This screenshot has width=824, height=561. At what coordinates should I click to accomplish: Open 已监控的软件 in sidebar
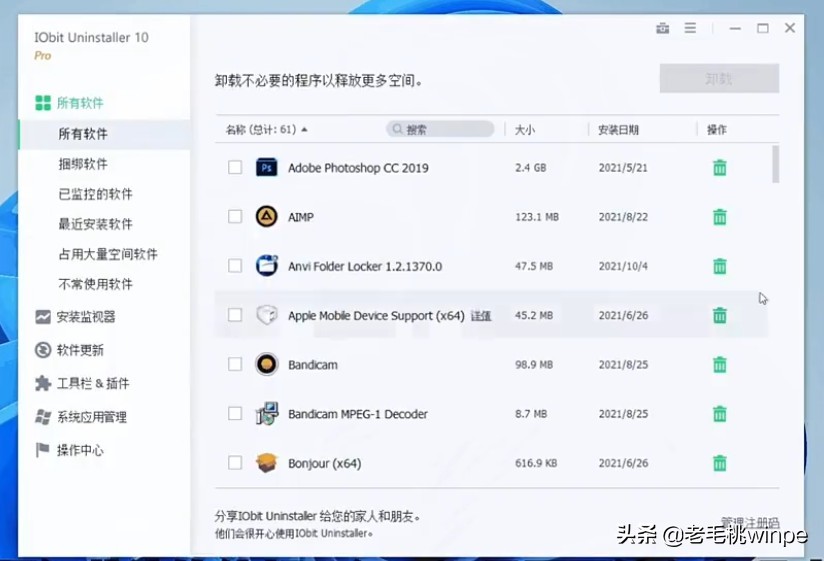95,194
